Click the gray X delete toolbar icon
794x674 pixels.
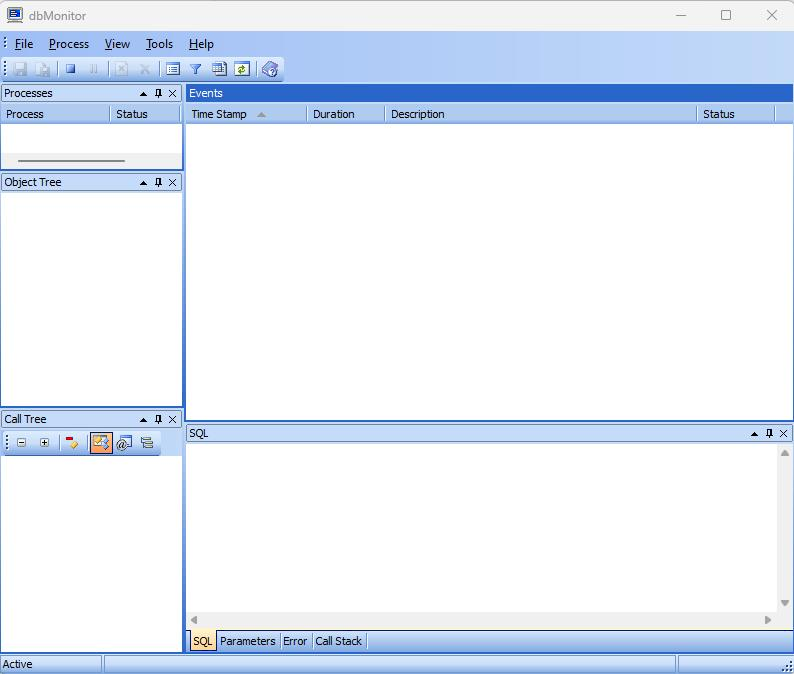pos(145,69)
